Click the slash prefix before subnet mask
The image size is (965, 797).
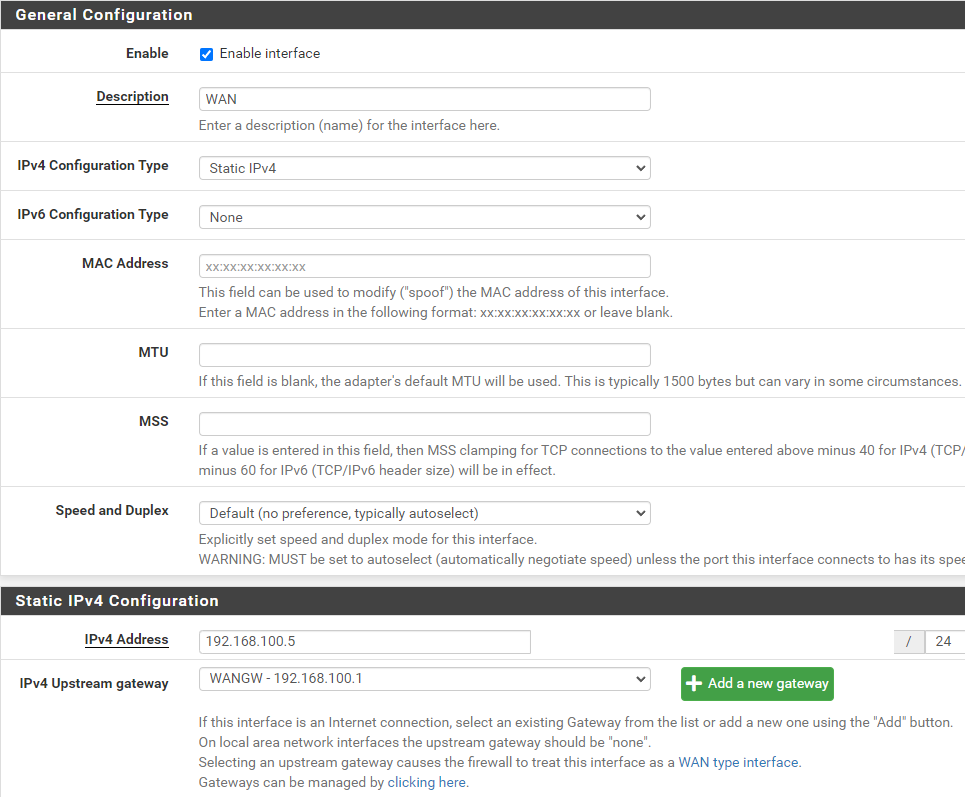(x=908, y=642)
